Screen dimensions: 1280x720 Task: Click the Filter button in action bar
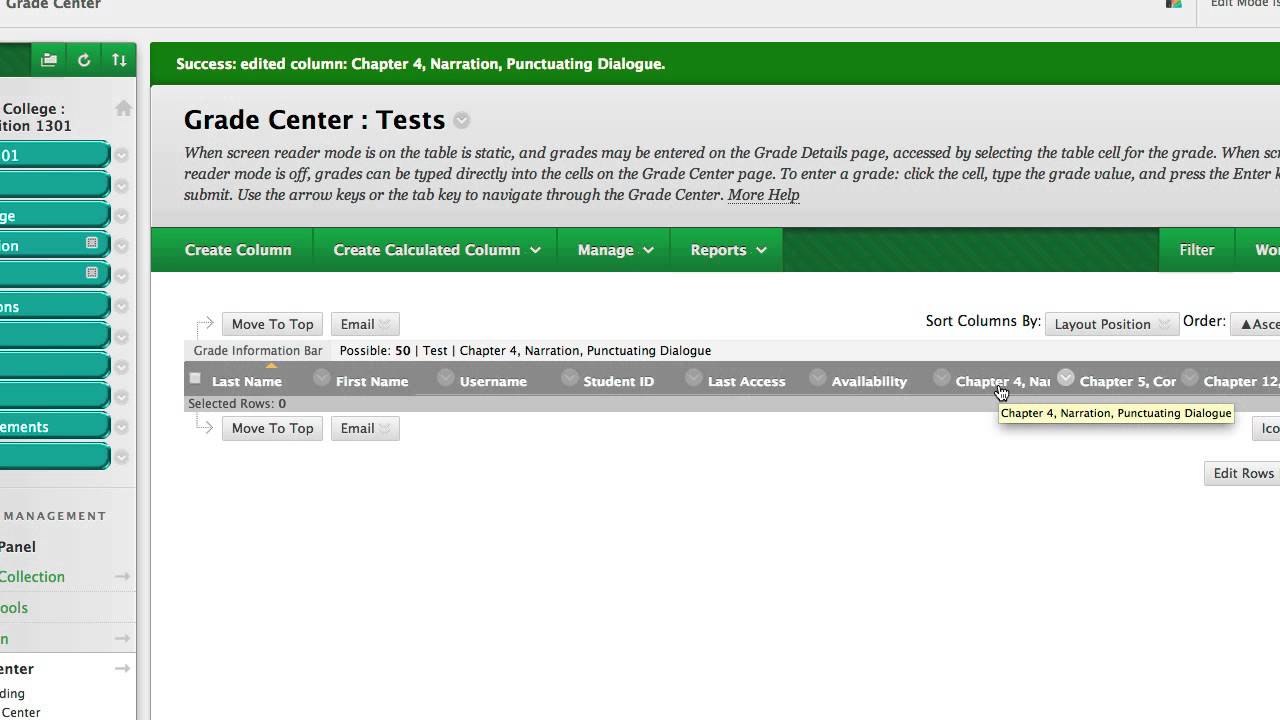(x=1196, y=250)
